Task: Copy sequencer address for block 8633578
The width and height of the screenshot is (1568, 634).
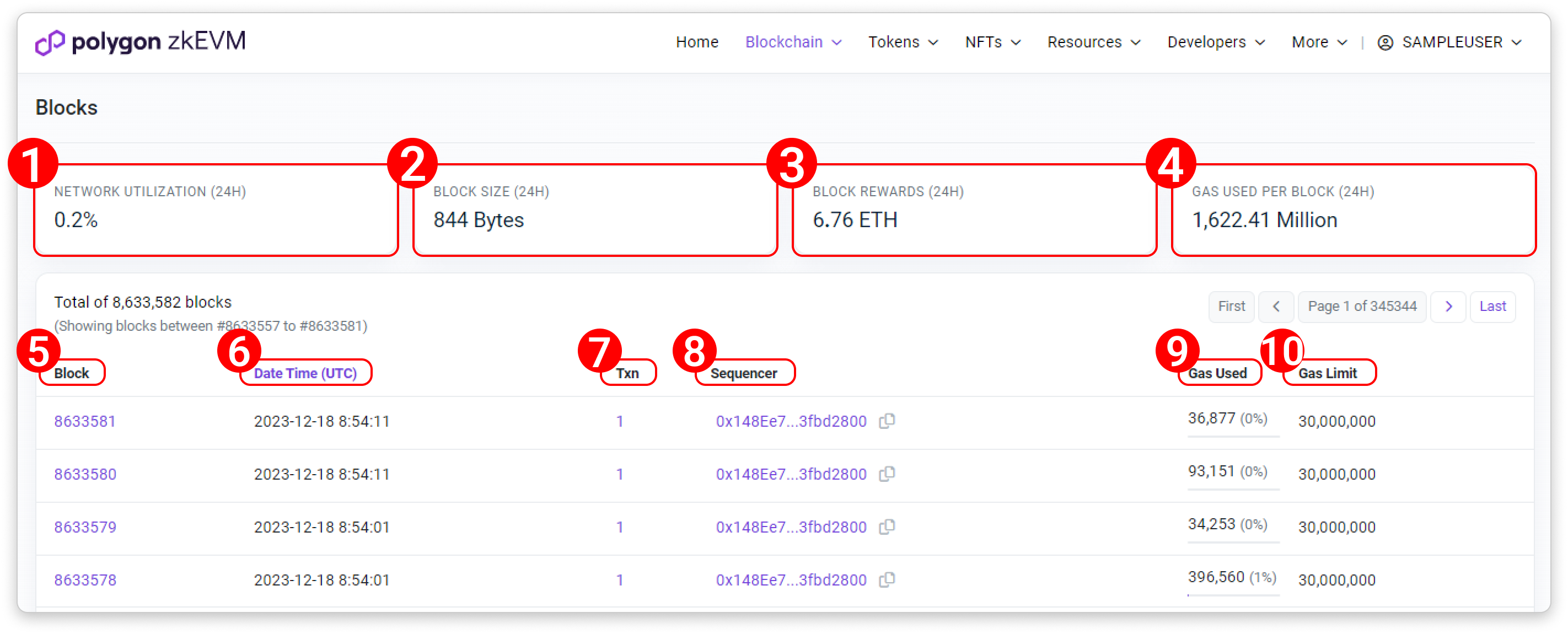Action: (x=887, y=579)
